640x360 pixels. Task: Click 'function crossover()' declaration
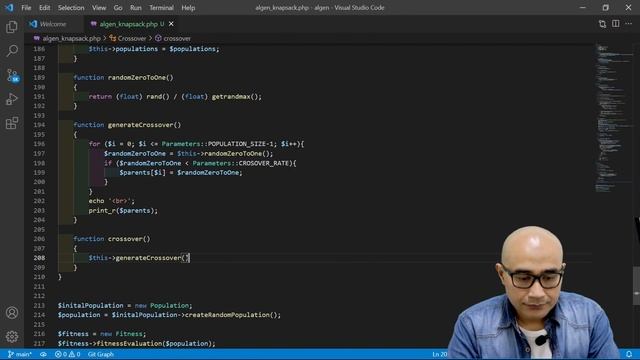pyautogui.click(x=112, y=239)
